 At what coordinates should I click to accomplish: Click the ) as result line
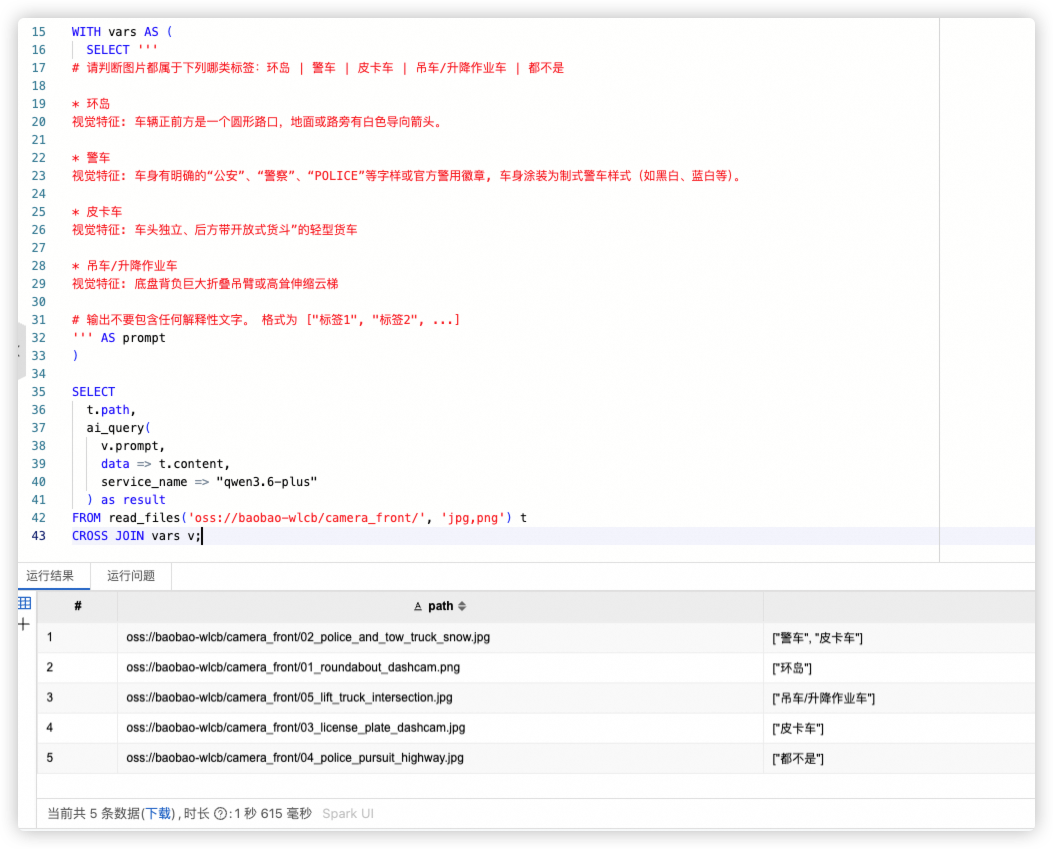pos(126,500)
